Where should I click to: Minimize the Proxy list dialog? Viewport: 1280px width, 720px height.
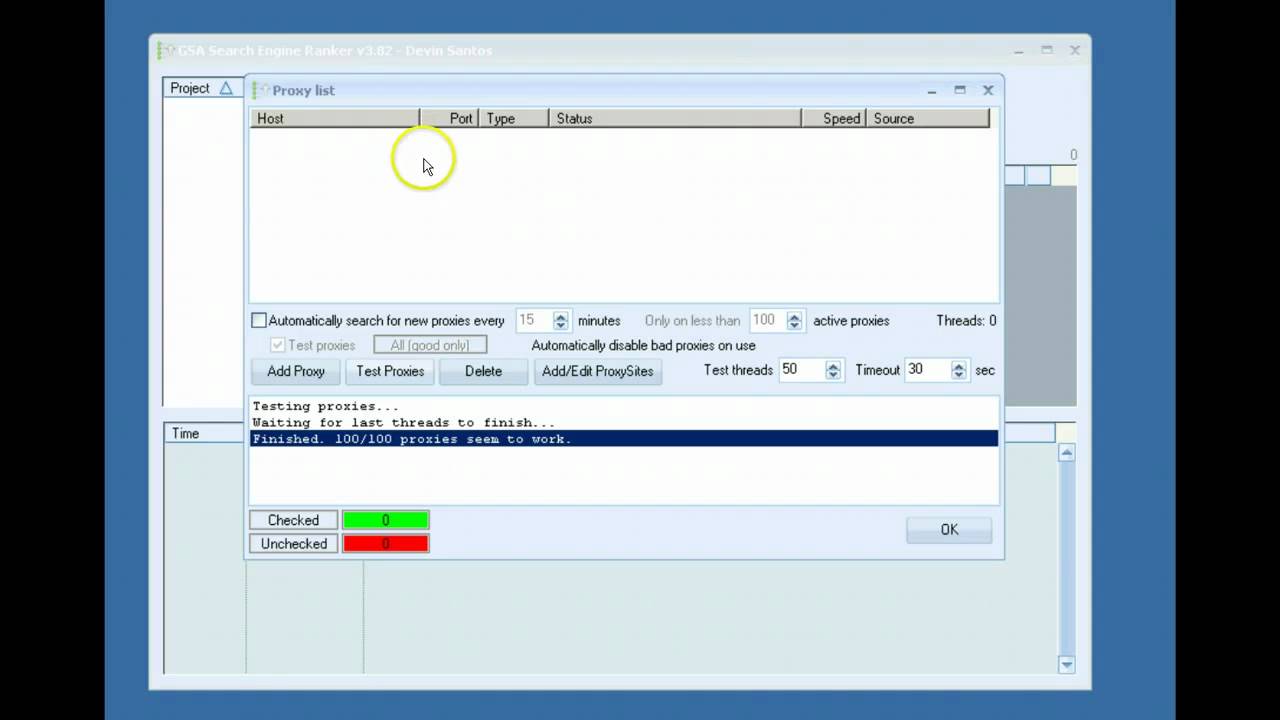932,90
